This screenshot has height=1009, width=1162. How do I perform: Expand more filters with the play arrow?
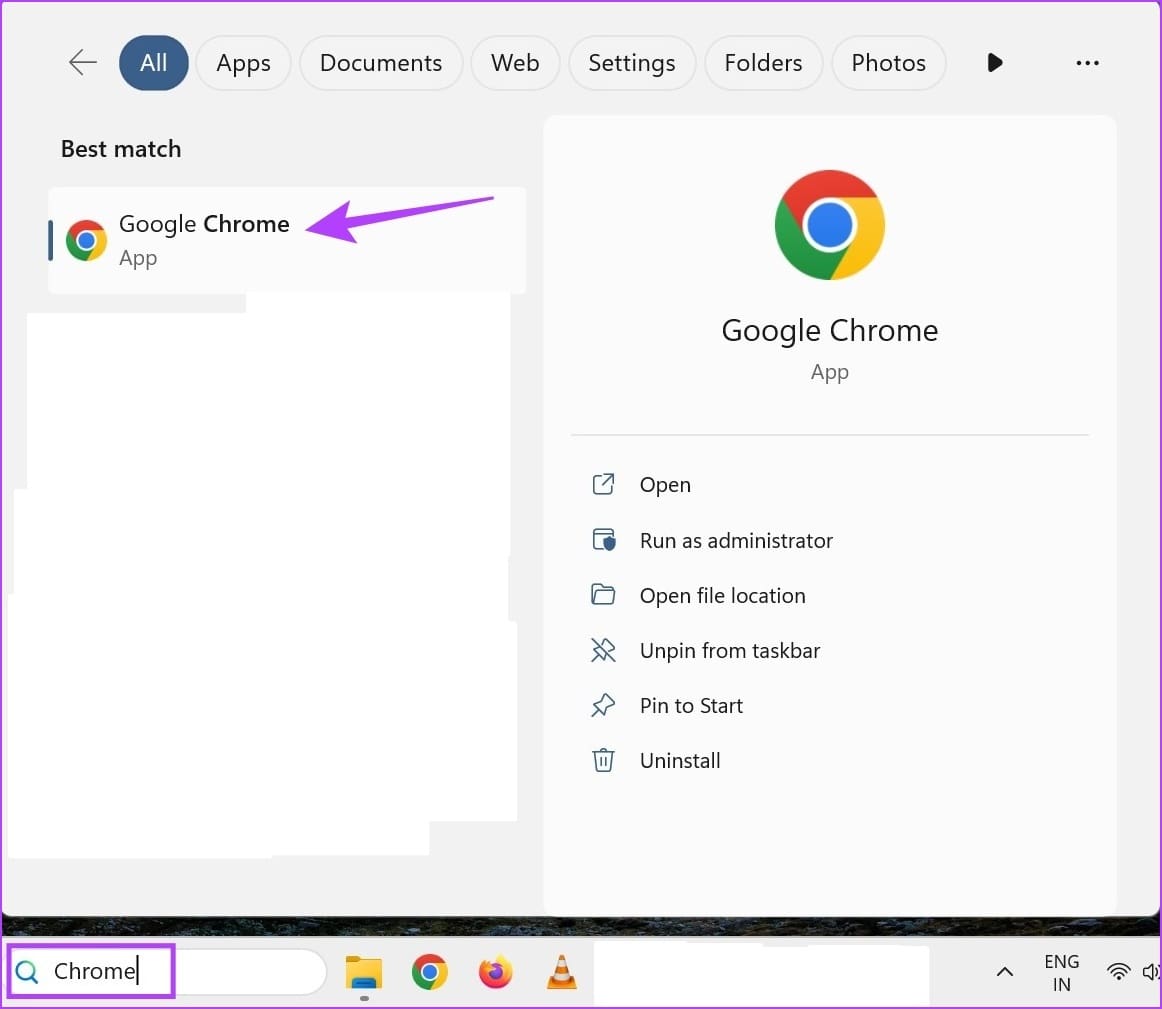(994, 63)
